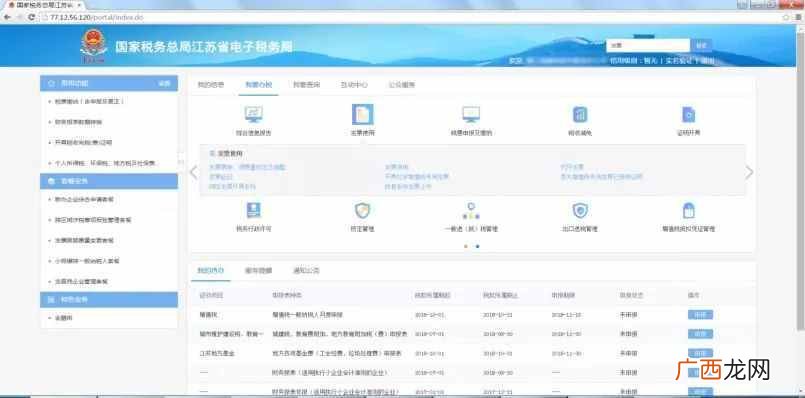Switch to the 互动中心 tab
Image resolution: width=805 pixels, height=398 pixels.
[x=354, y=85]
